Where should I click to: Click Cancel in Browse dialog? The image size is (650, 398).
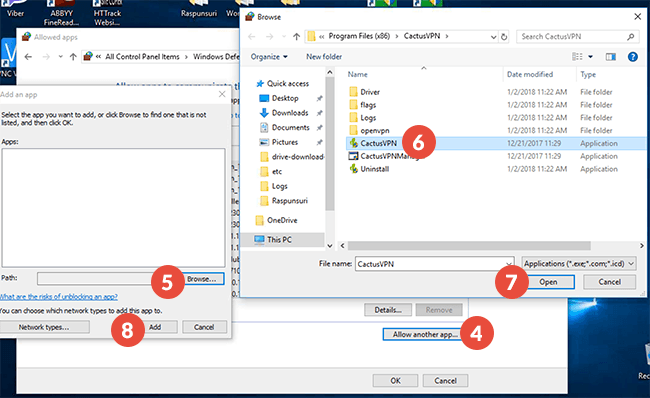[609, 282]
